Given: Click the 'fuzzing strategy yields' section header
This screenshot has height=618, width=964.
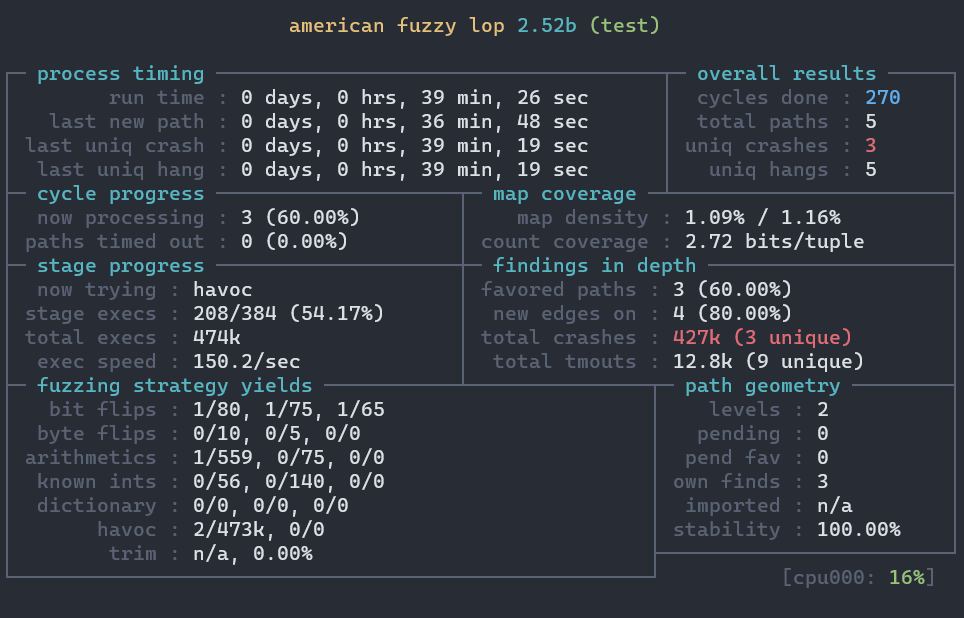Looking at the screenshot, I should coord(175,386).
